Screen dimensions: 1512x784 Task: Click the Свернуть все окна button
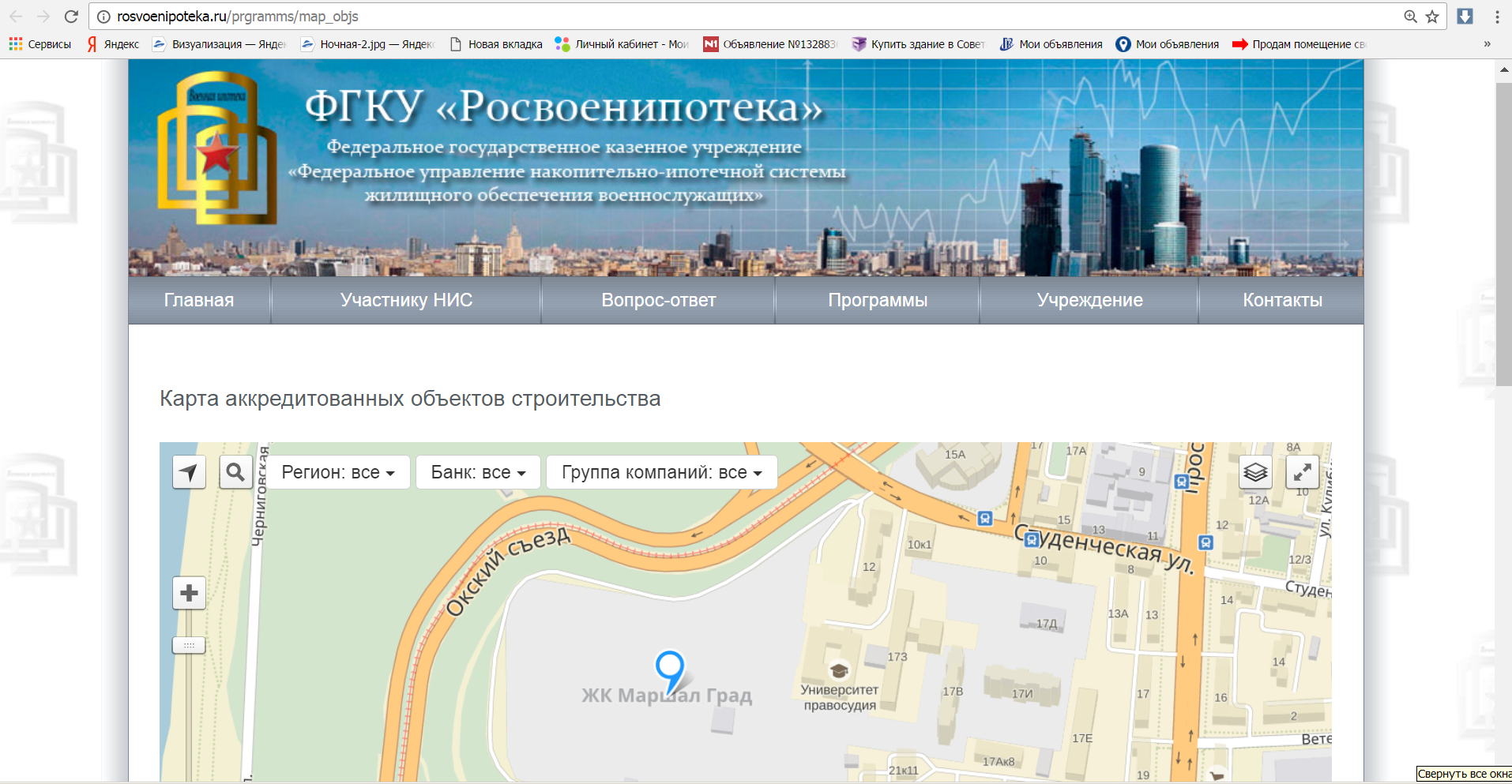coord(1464,774)
